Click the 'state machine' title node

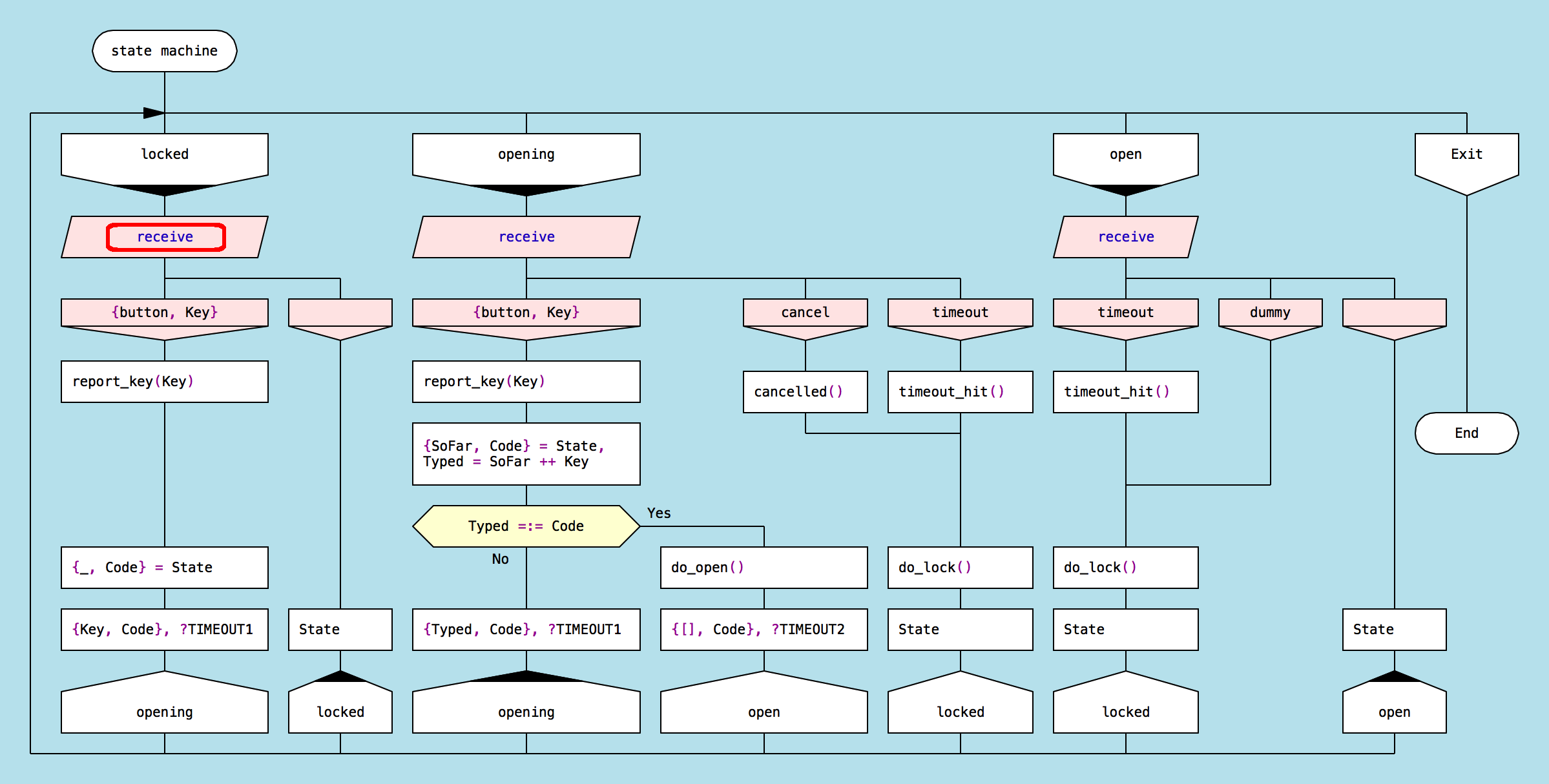tap(164, 50)
